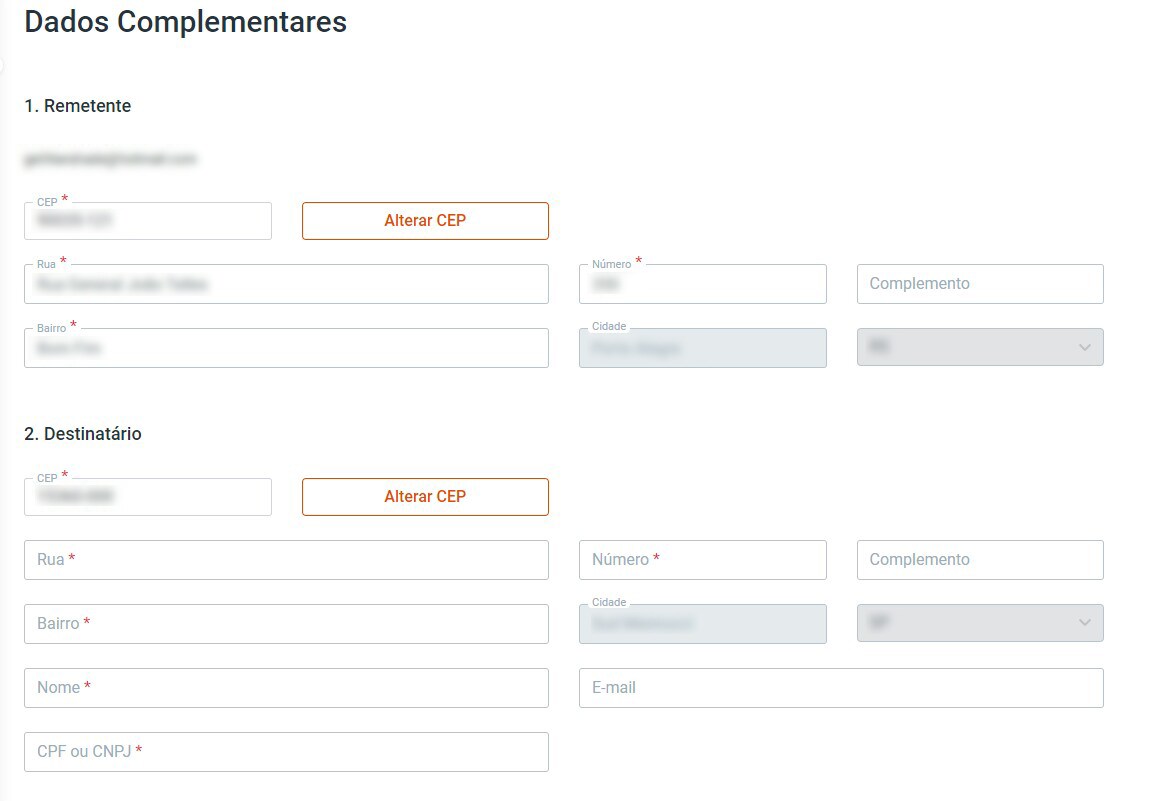
Task: Select the sender Número field
Action: 702,285
